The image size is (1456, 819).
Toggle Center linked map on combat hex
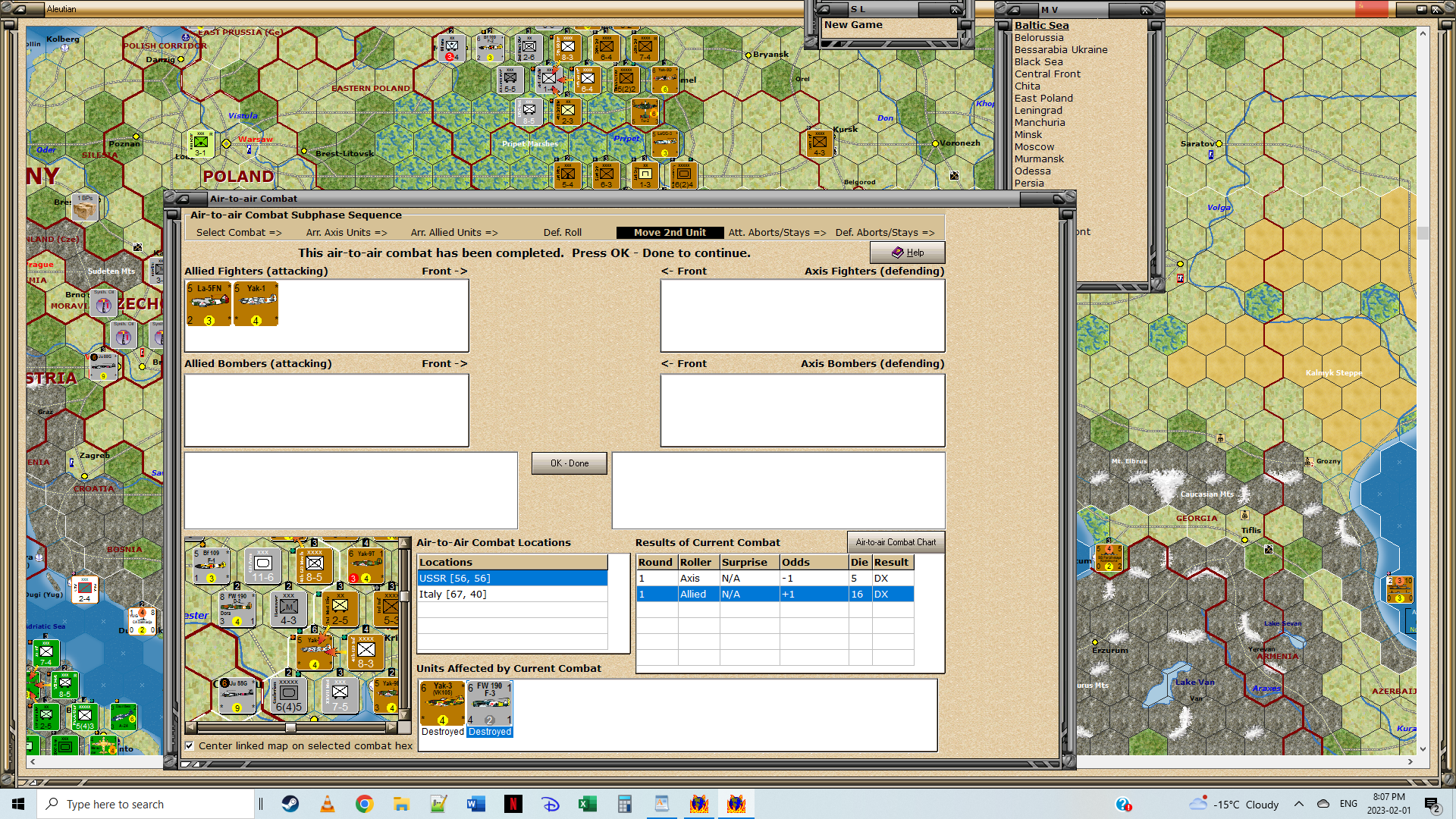point(190,745)
